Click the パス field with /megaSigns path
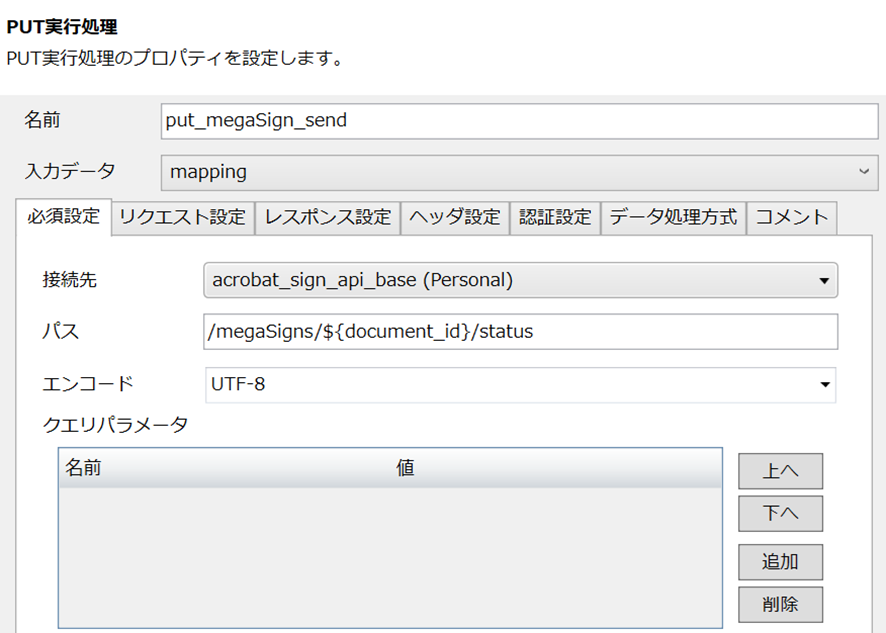The width and height of the screenshot is (886, 633). (x=519, y=332)
